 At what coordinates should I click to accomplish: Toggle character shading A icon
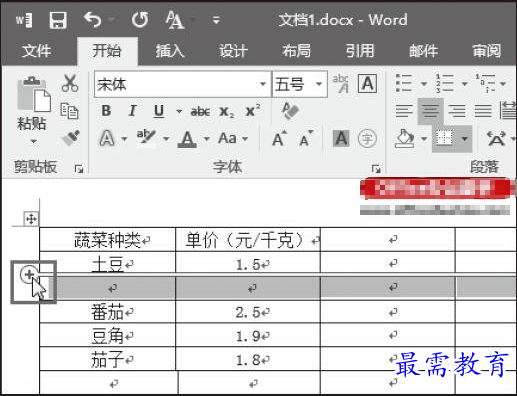tap(341, 138)
